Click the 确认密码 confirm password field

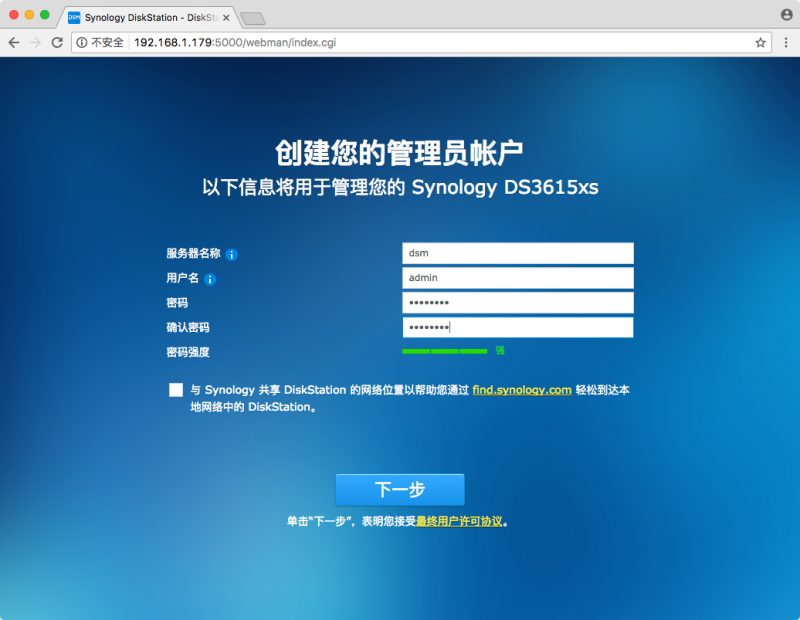pyautogui.click(x=518, y=327)
